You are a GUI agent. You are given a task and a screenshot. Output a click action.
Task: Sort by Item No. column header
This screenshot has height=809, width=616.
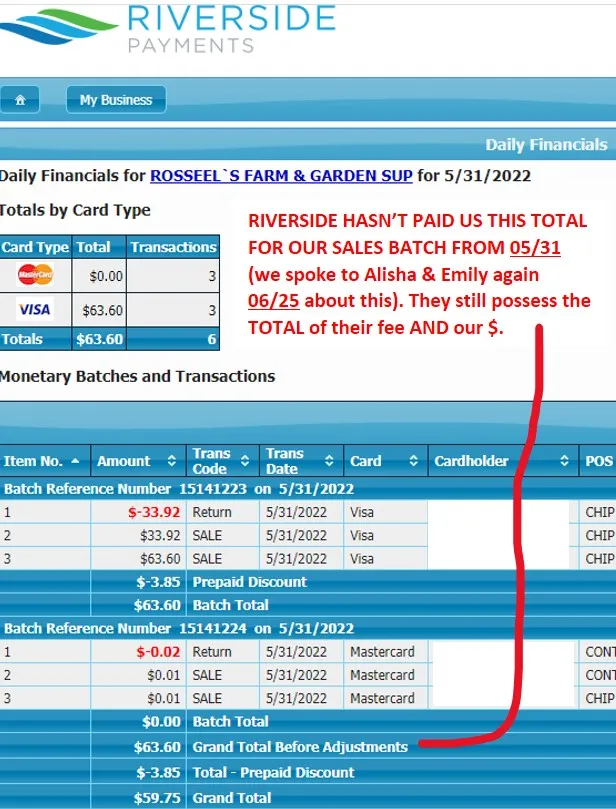(45, 461)
